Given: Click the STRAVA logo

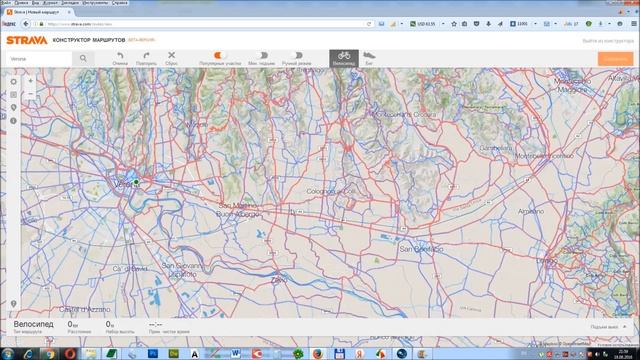Looking at the screenshot, I should click(x=27, y=40).
